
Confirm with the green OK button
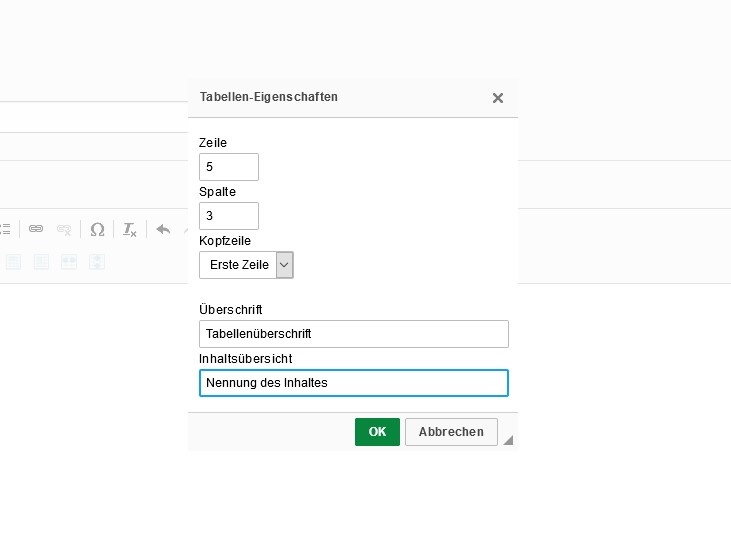pyautogui.click(x=377, y=432)
